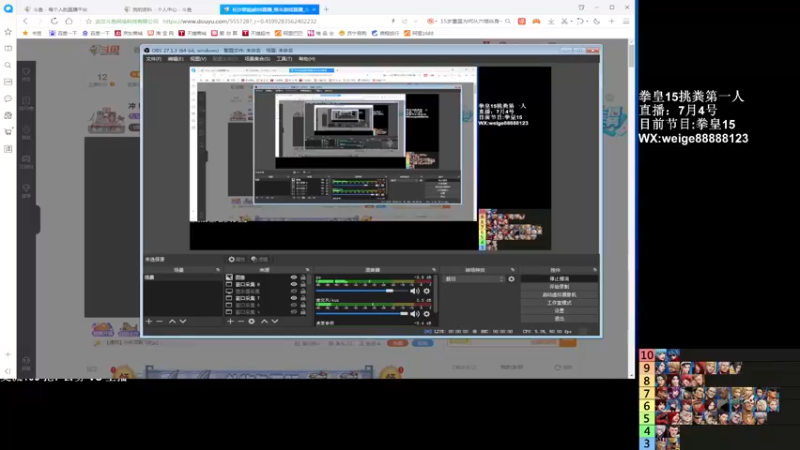This screenshot has width=800, height=450.
Task: Open source 滤镜 filters button above docks
Action: click(x=260, y=259)
